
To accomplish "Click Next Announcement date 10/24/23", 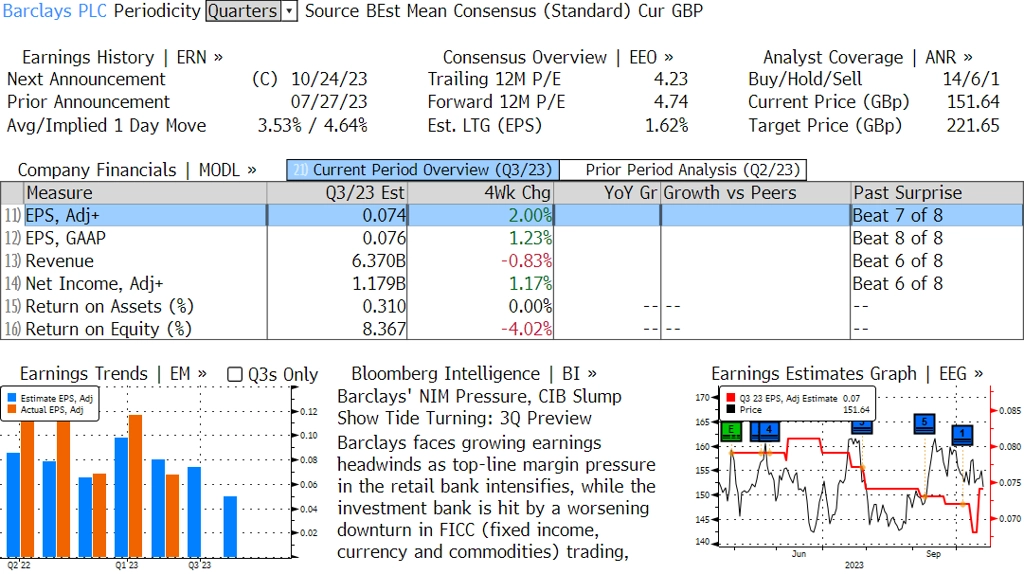I will (329, 79).
